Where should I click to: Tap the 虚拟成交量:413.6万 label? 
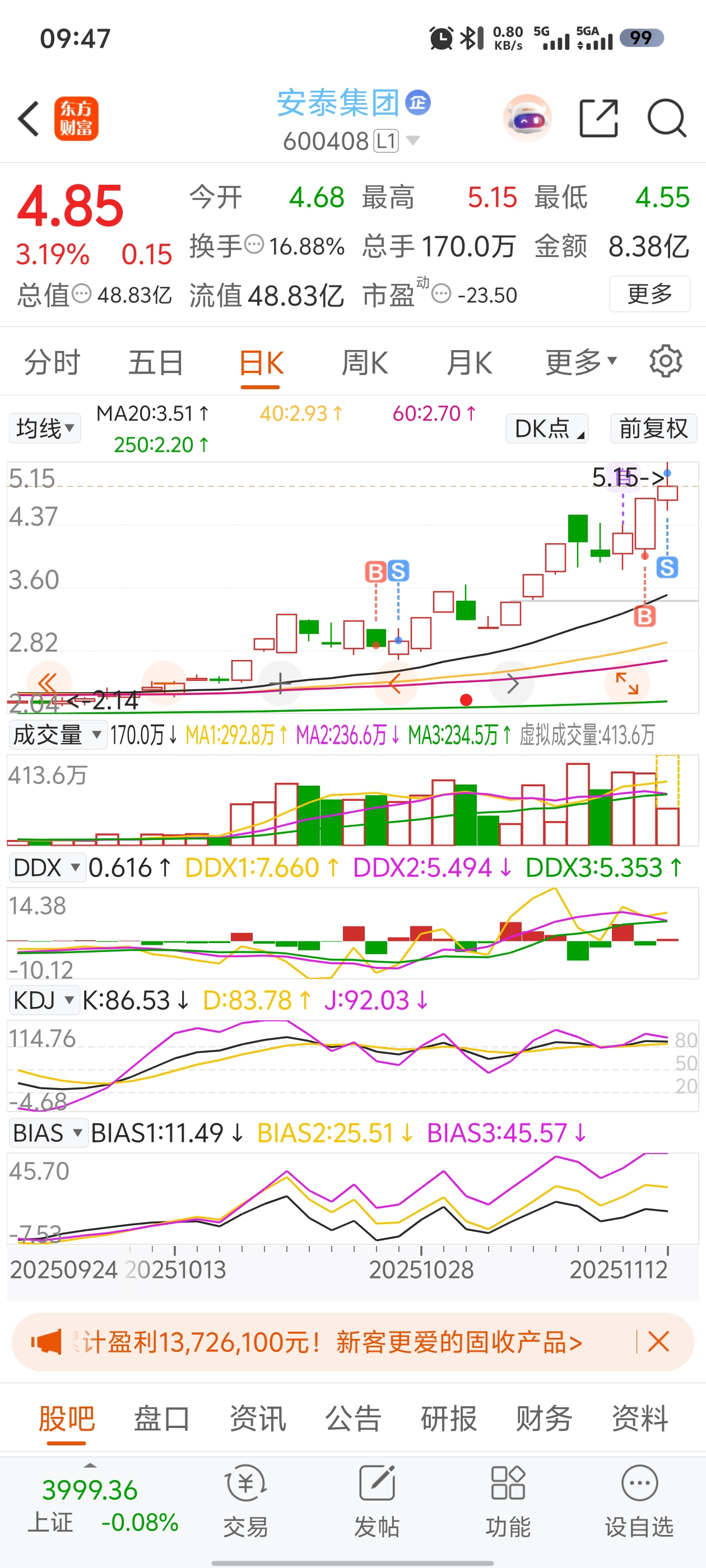(x=587, y=735)
